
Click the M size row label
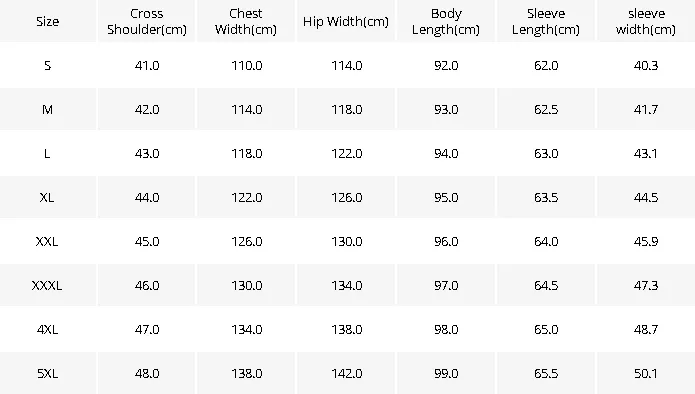(47, 109)
